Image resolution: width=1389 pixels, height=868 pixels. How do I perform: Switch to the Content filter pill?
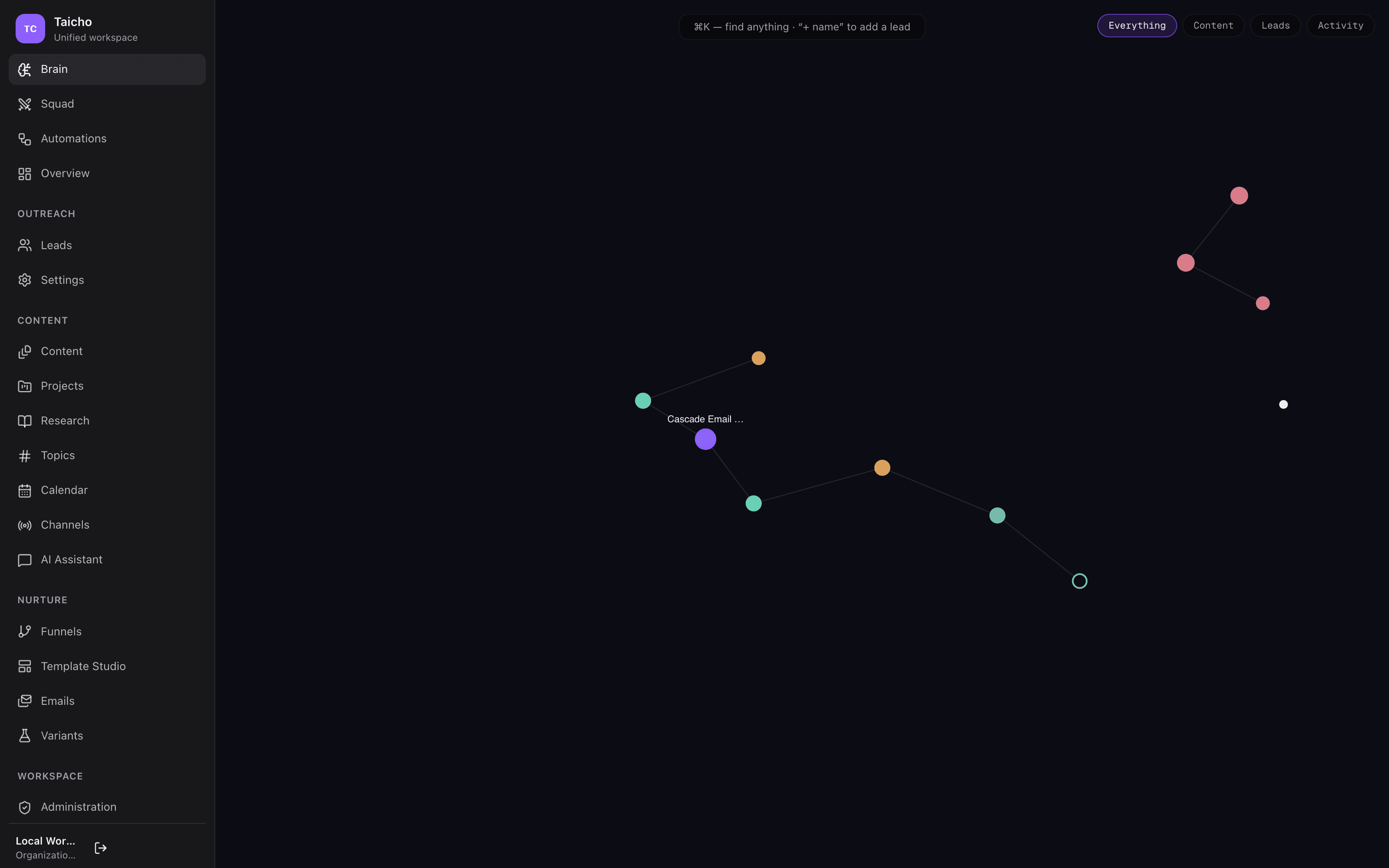pos(1213,26)
